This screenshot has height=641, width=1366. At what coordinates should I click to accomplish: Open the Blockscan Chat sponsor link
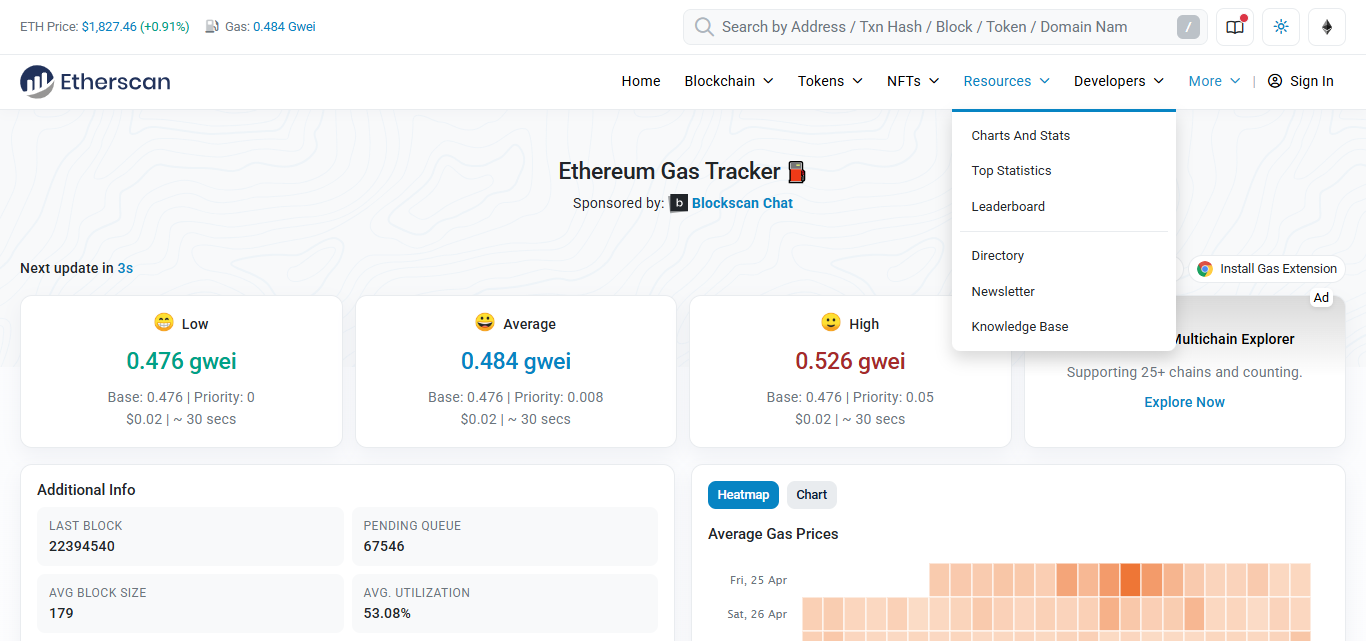pyautogui.click(x=742, y=203)
